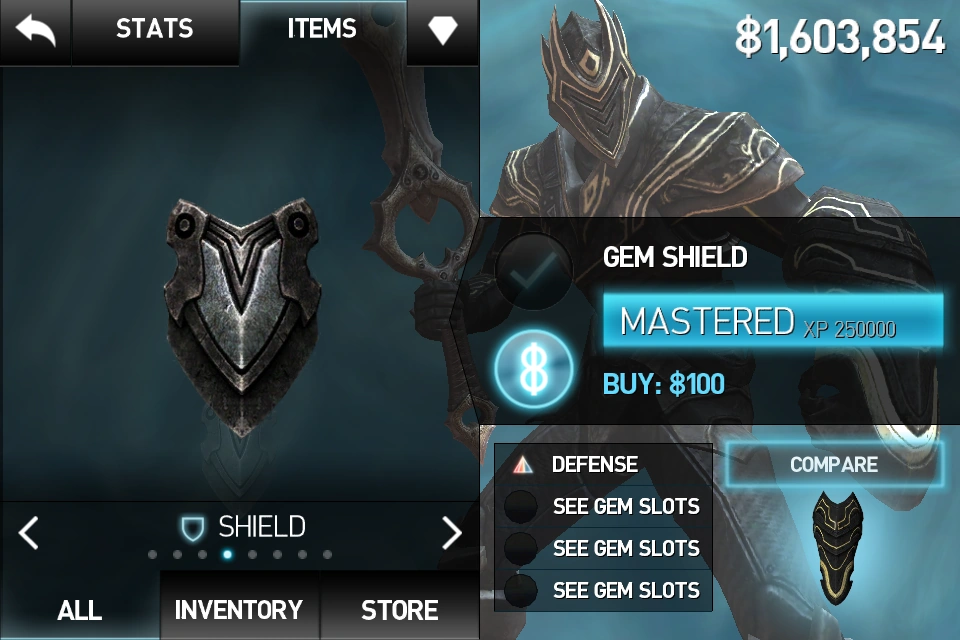Go to next item category arrow
Screen dimensions: 960x640
click(452, 533)
